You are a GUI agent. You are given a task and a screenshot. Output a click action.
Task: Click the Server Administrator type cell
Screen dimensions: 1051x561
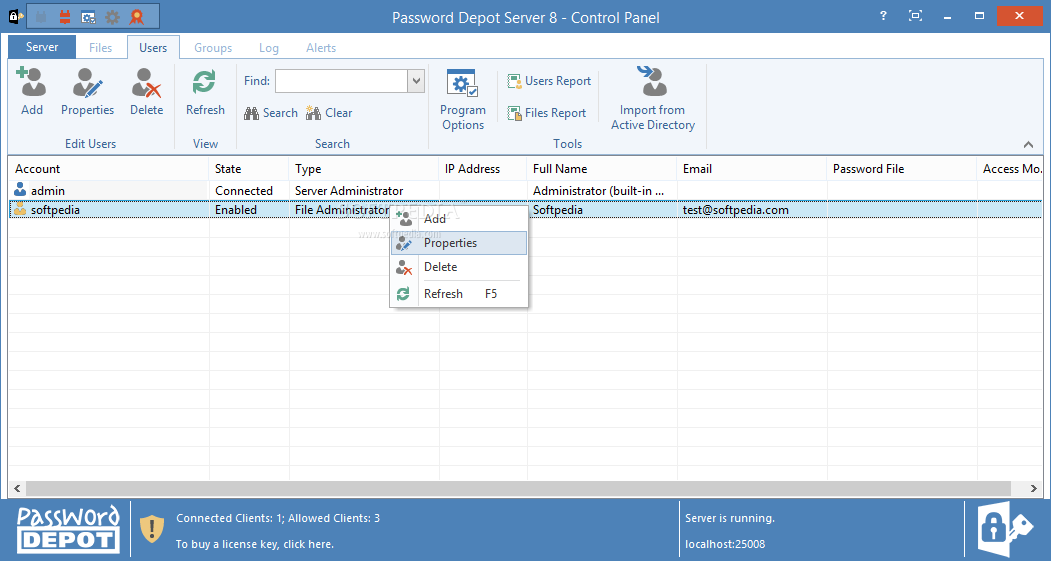[x=349, y=191]
